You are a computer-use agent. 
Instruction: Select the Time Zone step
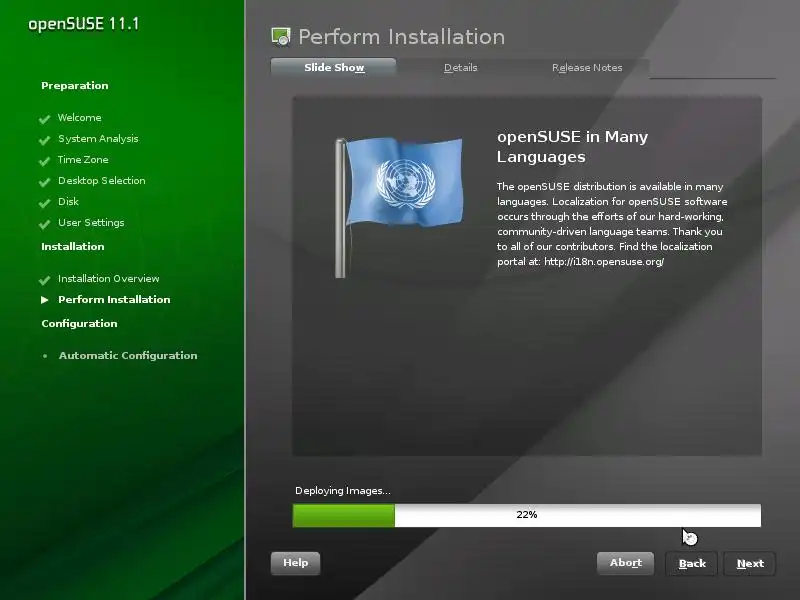click(x=83, y=160)
